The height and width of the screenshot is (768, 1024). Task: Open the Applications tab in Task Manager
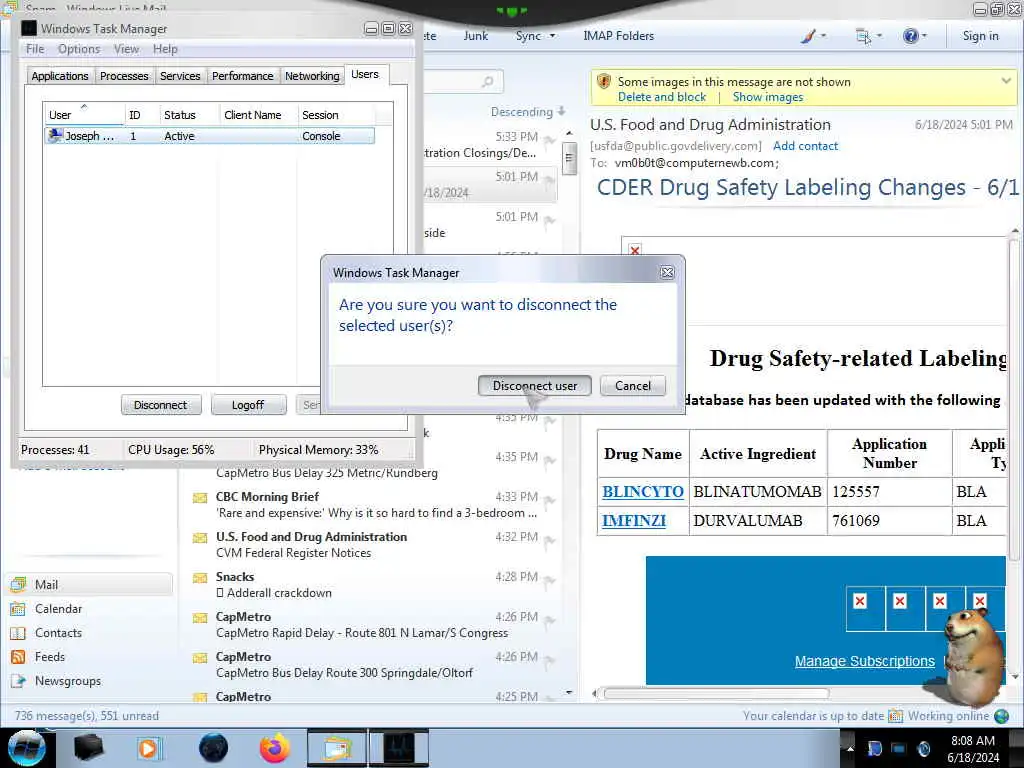pyautogui.click(x=59, y=76)
